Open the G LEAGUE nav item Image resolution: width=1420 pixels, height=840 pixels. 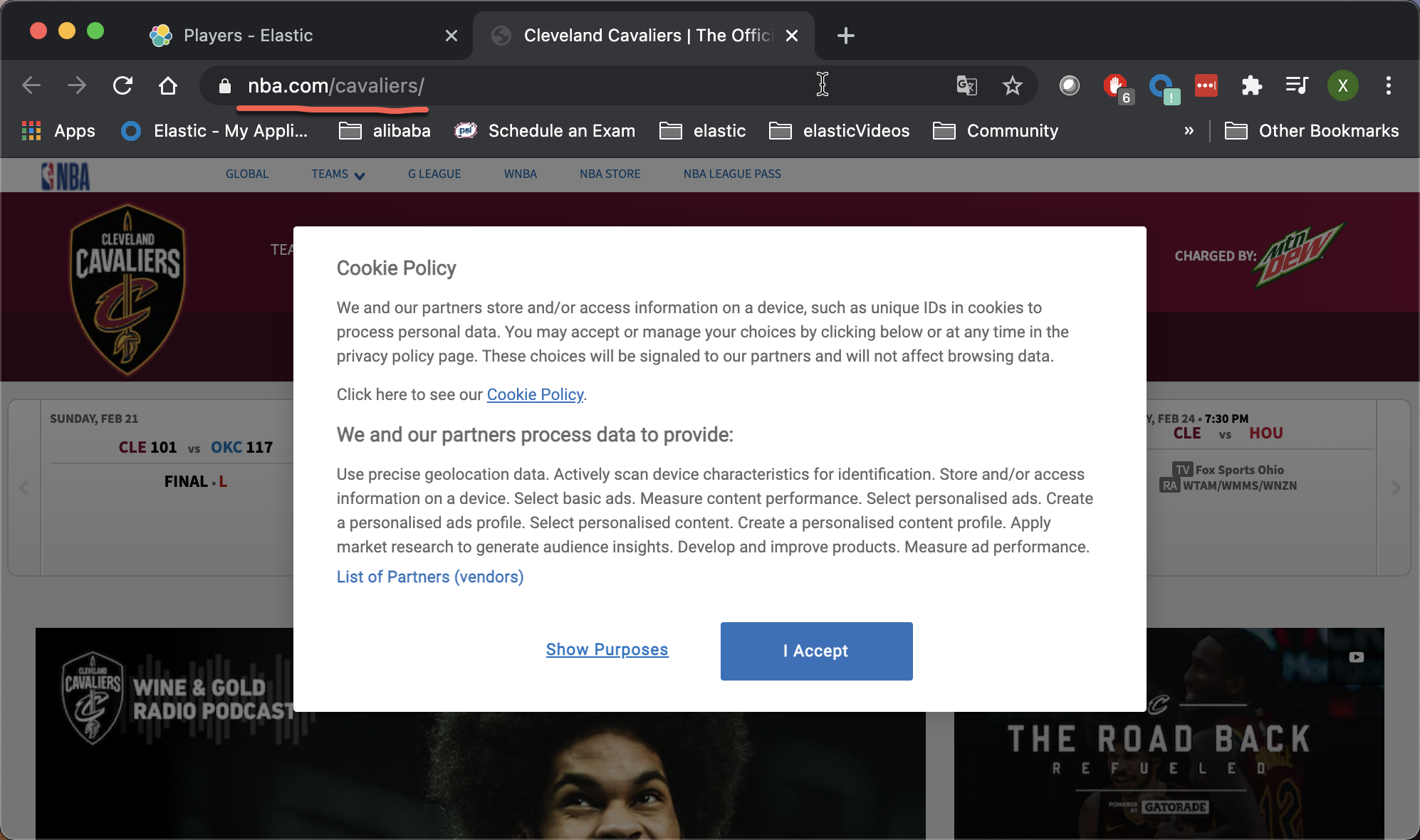pos(434,174)
